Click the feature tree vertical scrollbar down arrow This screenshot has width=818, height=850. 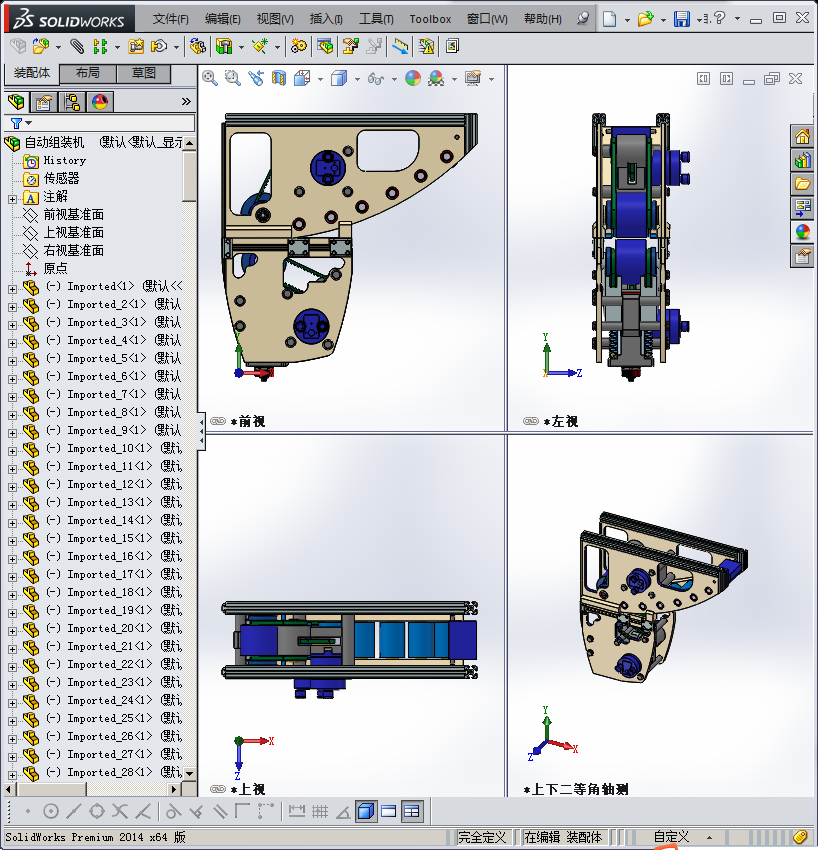click(189, 774)
